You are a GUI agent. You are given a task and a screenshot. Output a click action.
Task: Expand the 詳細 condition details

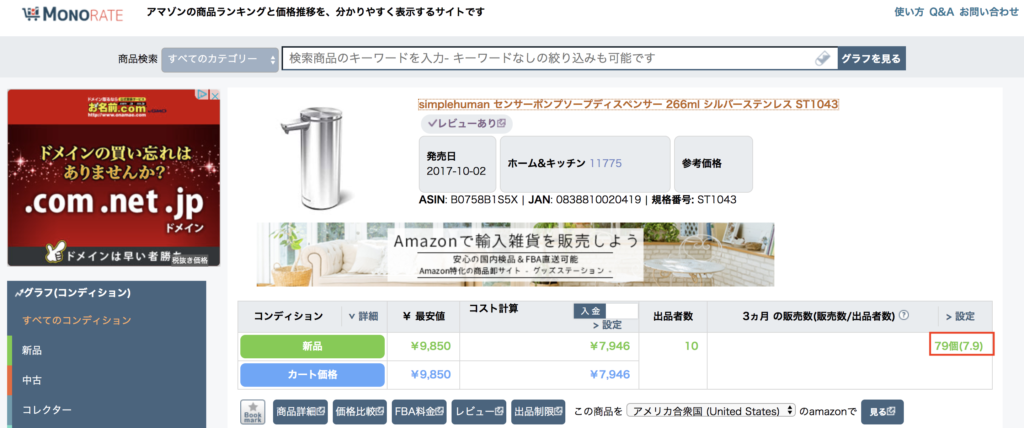(x=363, y=316)
